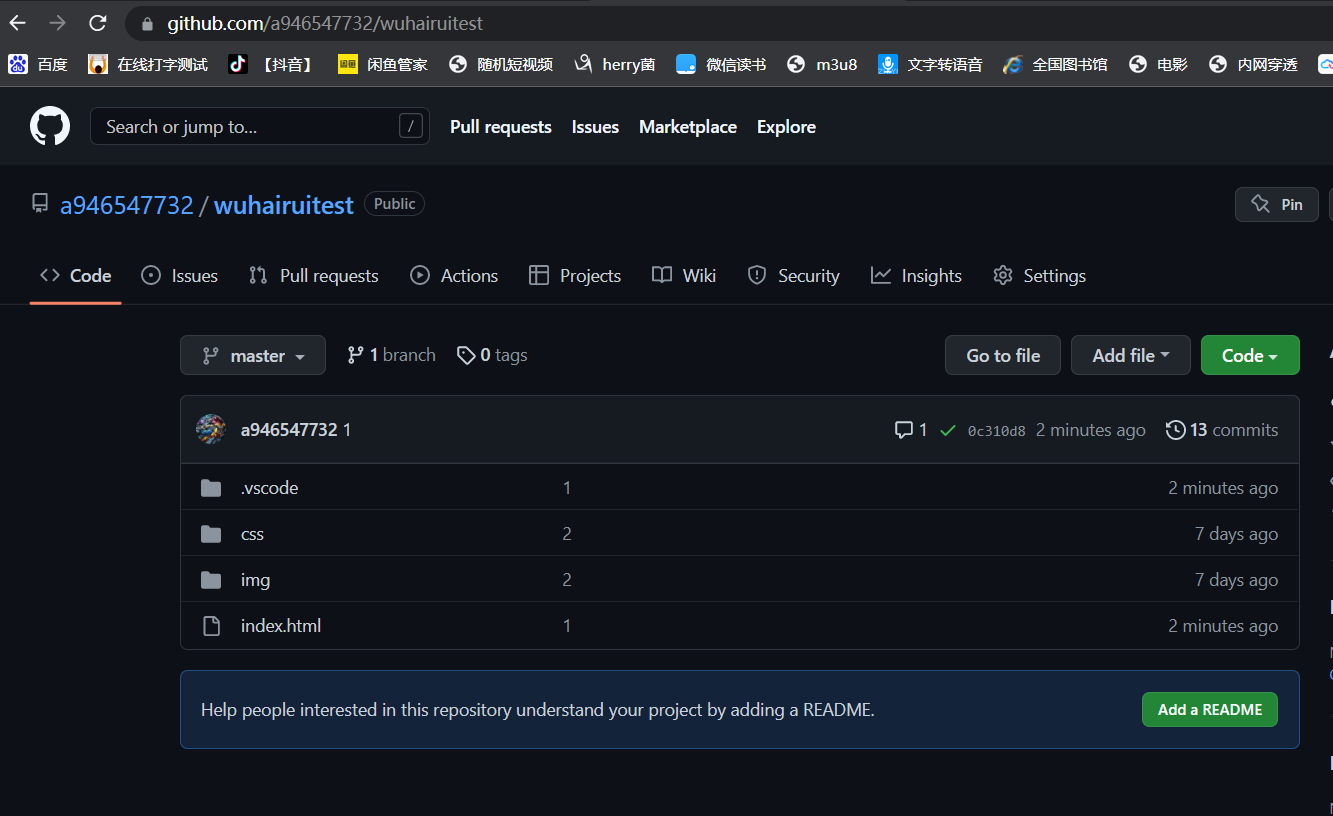
Task: Reload the page with the refresh icon
Action: click(x=97, y=23)
